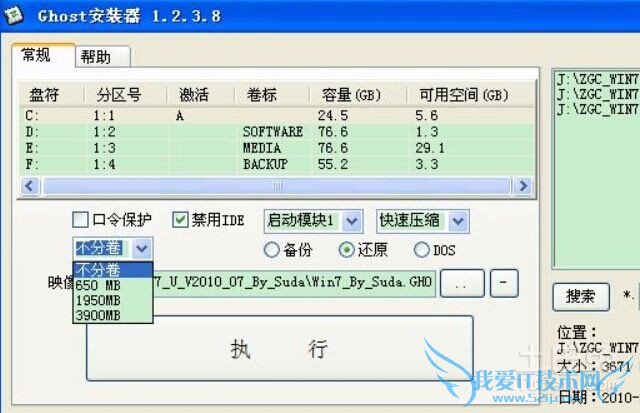Click the 盘符 column header
The height and width of the screenshot is (413, 640).
[52, 95]
